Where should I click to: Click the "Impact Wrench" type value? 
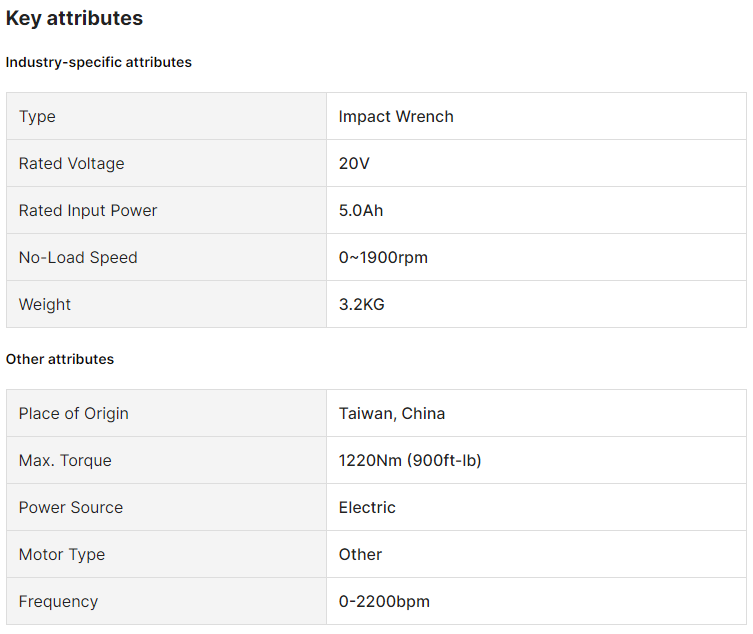396,116
